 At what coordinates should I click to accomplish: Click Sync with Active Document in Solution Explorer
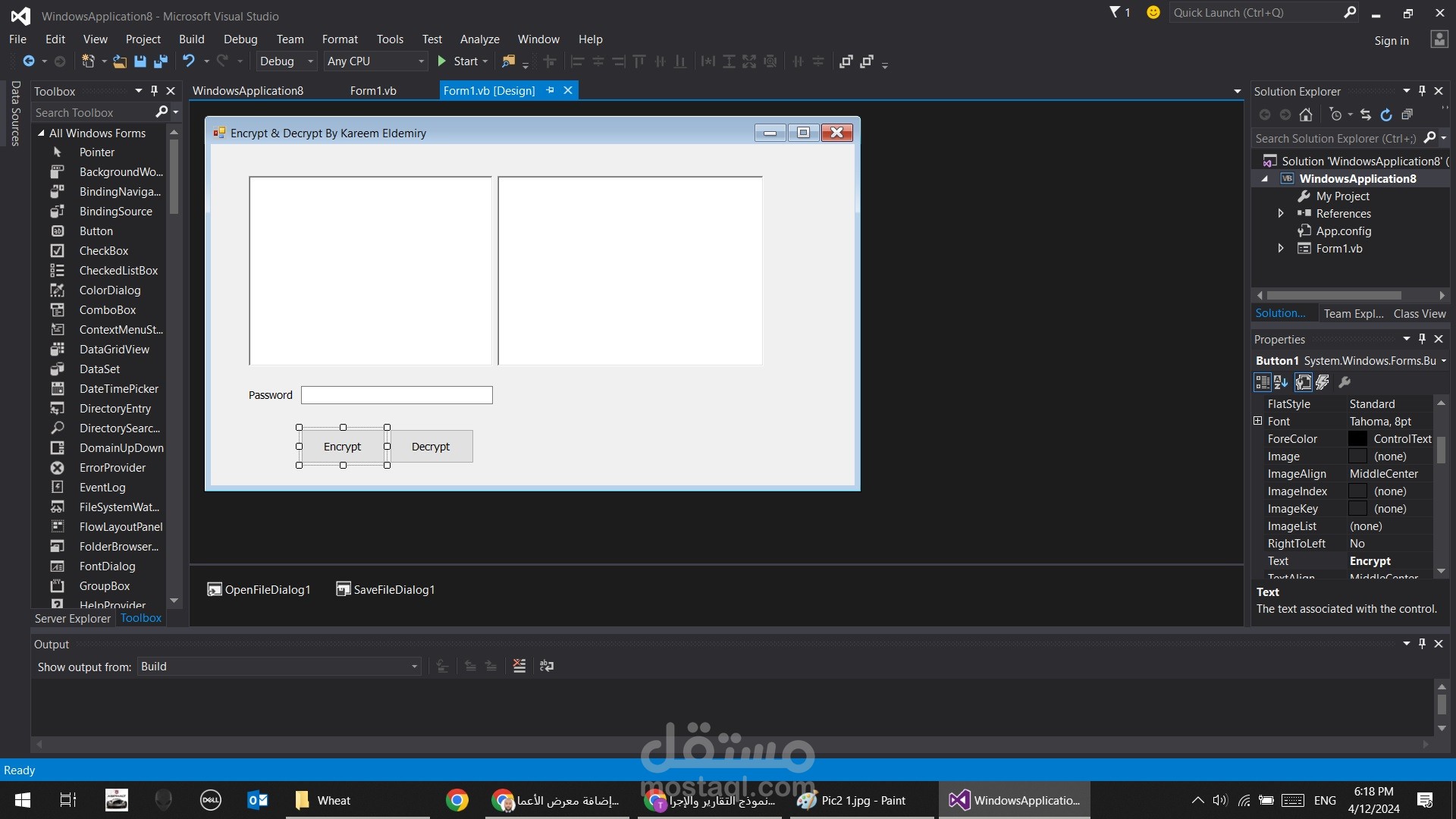tap(1365, 115)
